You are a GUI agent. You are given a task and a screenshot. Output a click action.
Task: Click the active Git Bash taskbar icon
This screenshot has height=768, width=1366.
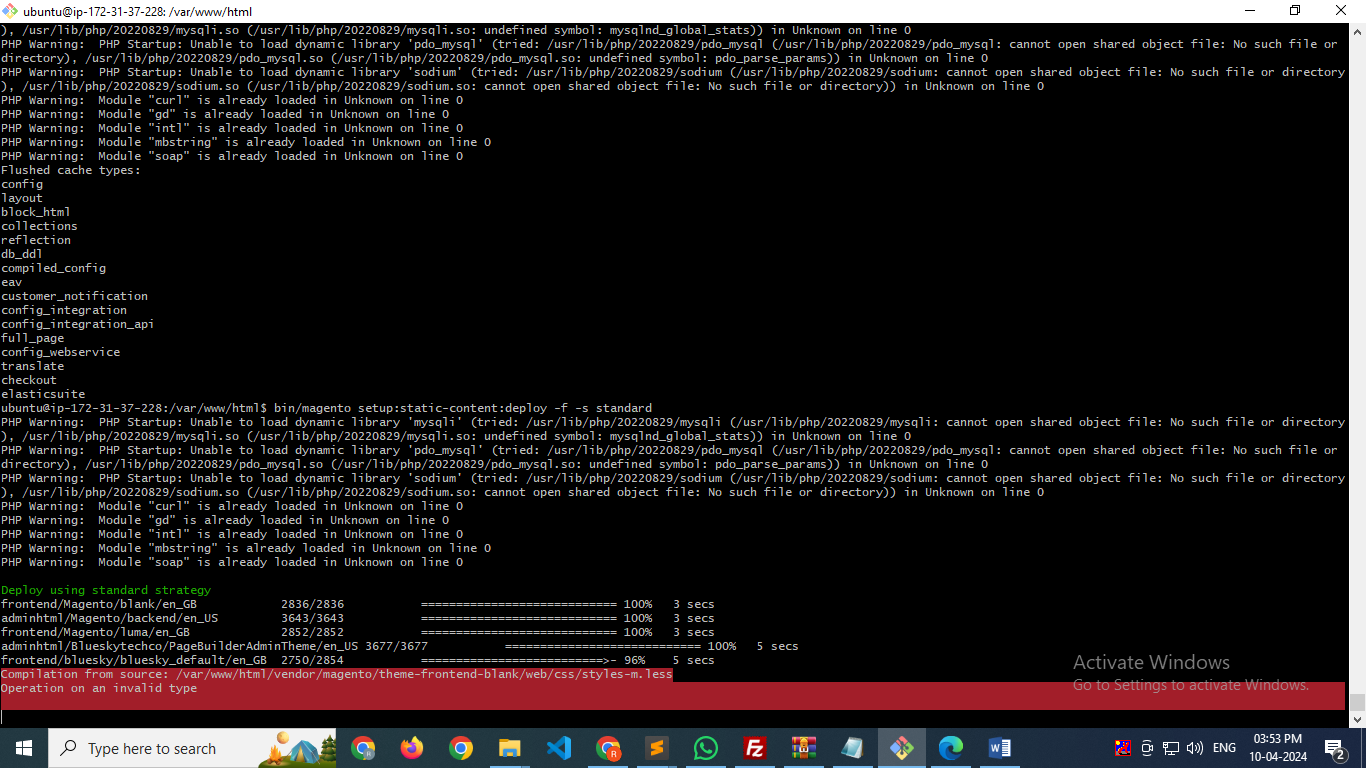(902, 748)
